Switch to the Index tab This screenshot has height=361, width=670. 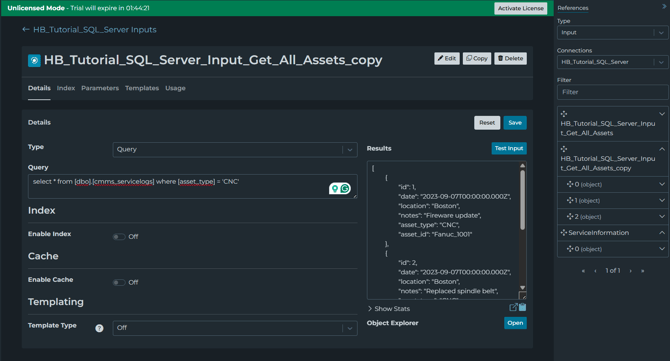coord(66,88)
